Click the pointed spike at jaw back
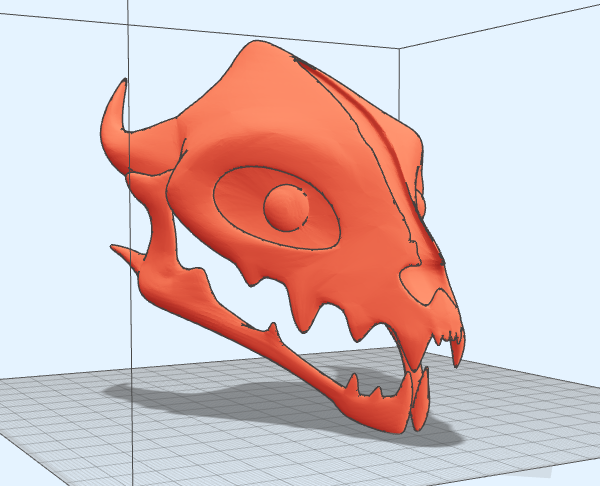The width and height of the screenshot is (600, 486). [x=127, y=253]
